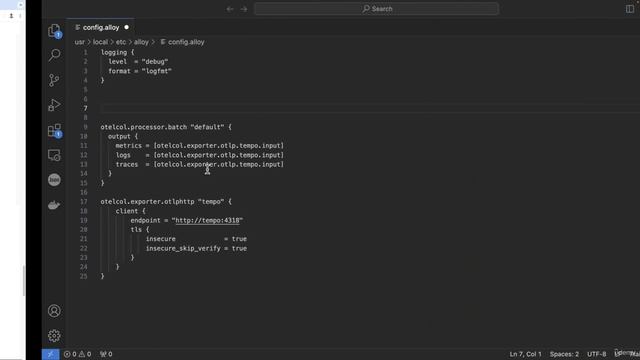Viewport: 640px width, 360px height.
Task: Open the Docker view icon
Action: (54, 205)
